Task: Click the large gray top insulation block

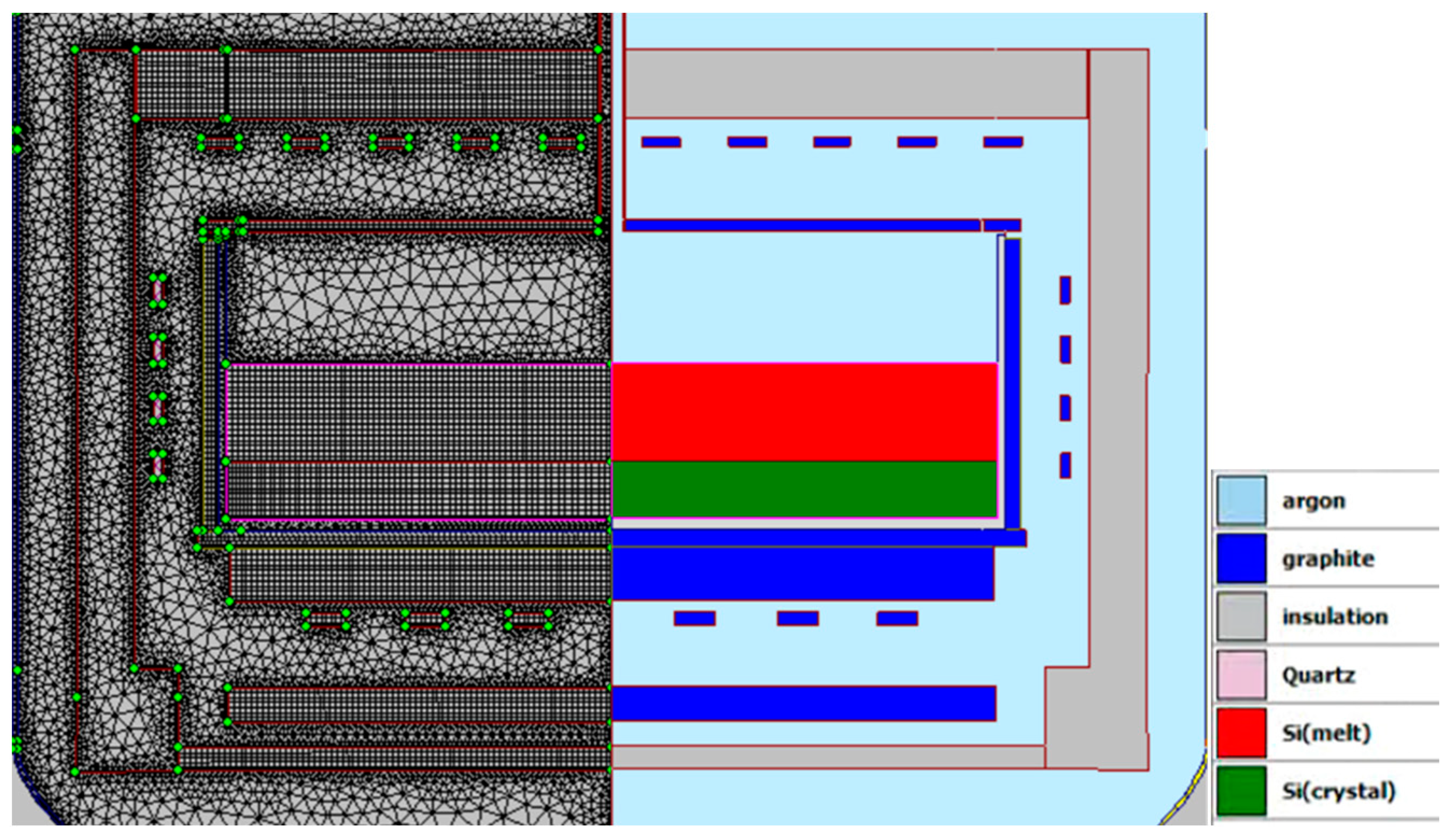Action: (x=856, y=84)
